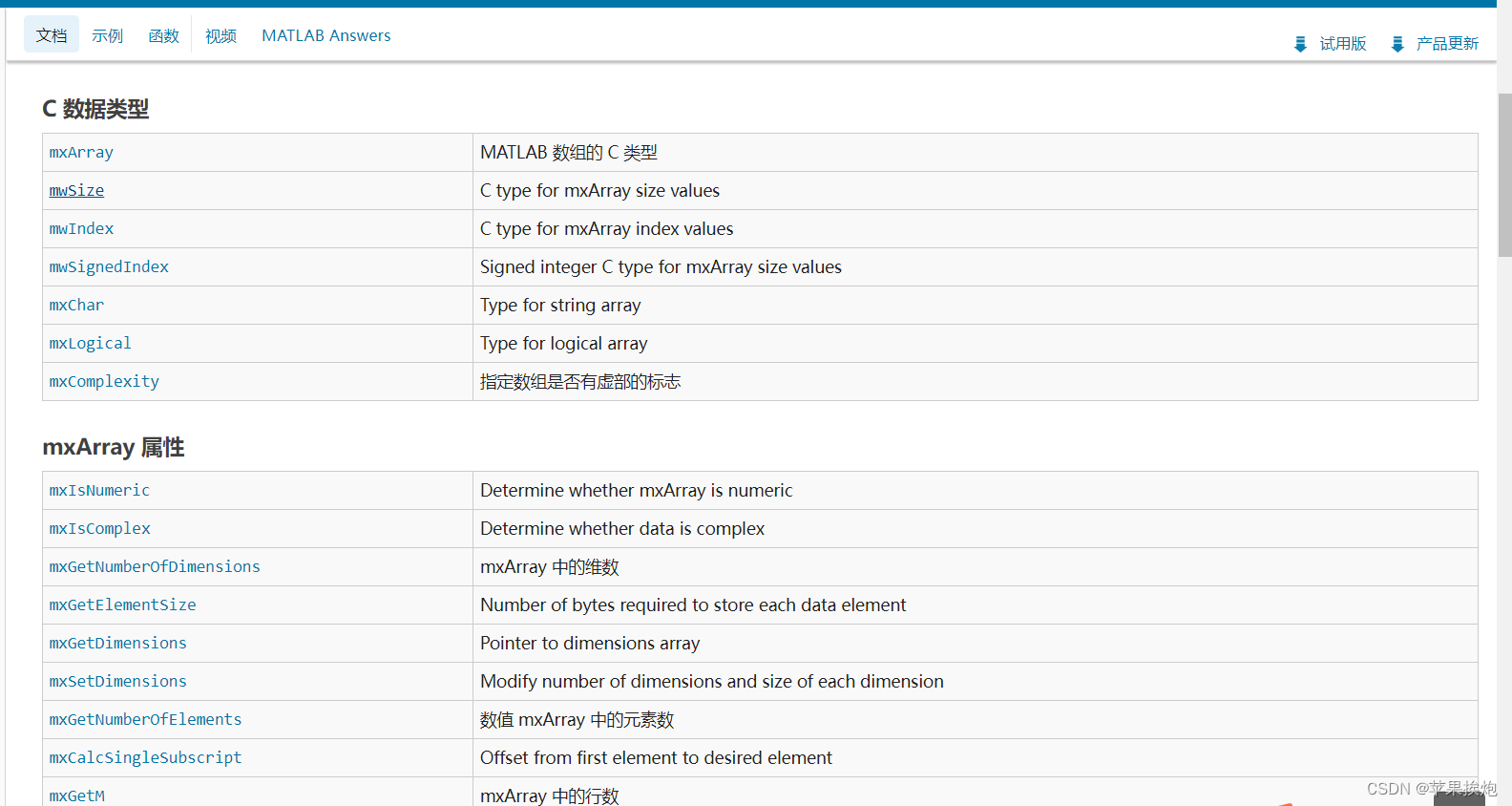Open the 文档 tab
The height and width of the screenshot is (806, 1512).
click(x=52, y=35)
